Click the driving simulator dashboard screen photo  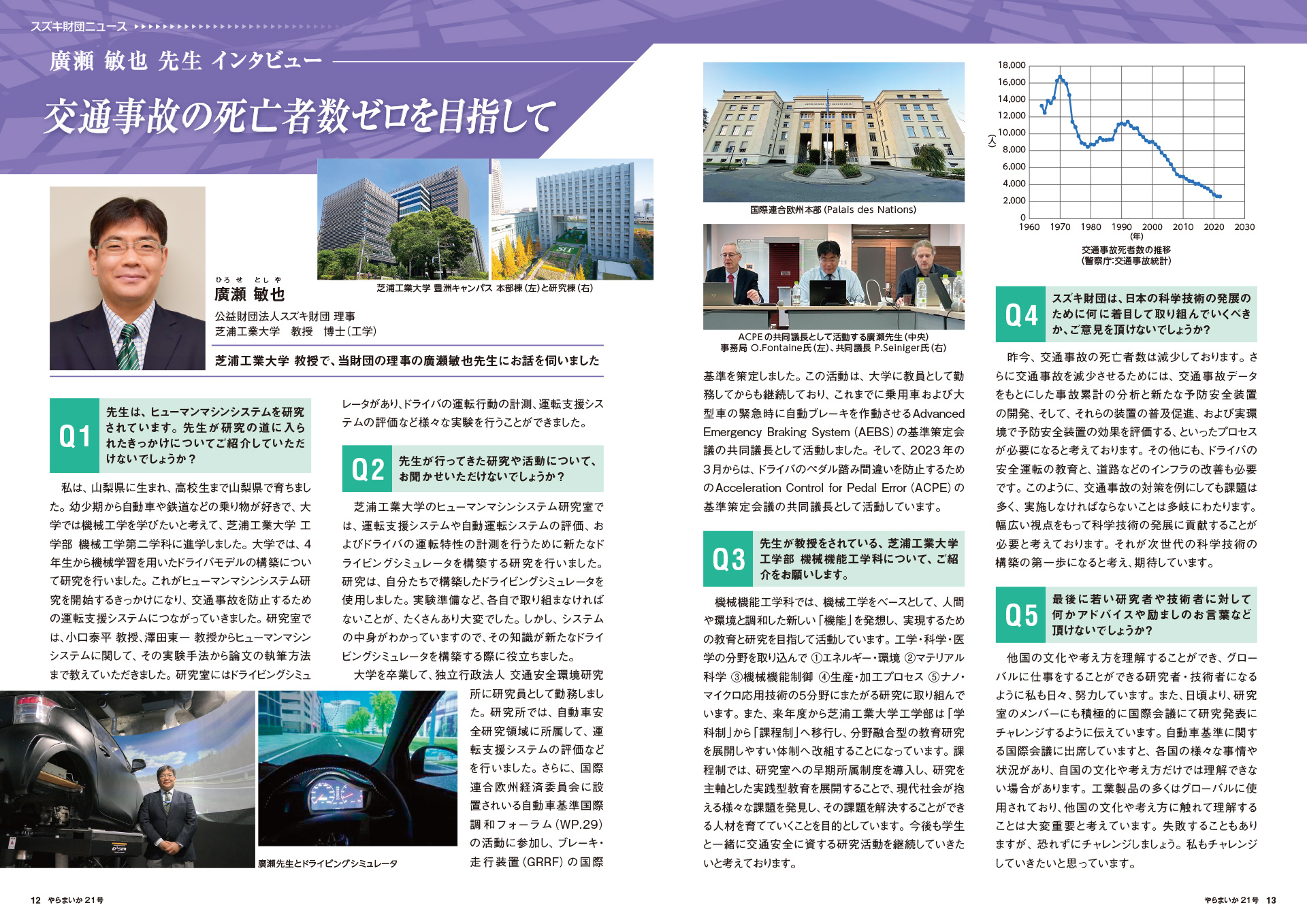coord(357,768)
